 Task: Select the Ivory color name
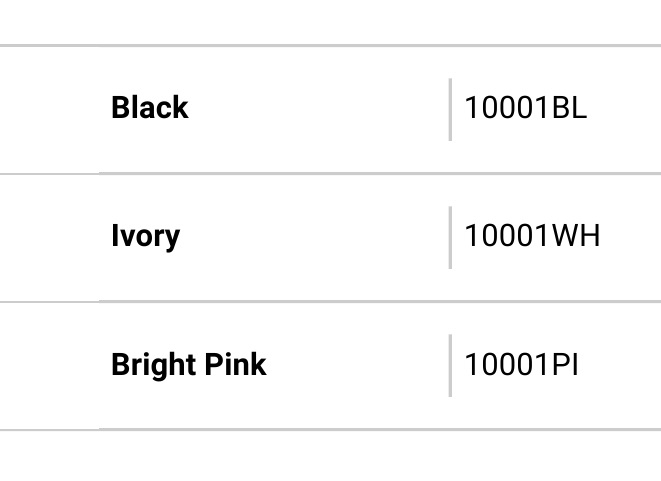click(145, 237)
